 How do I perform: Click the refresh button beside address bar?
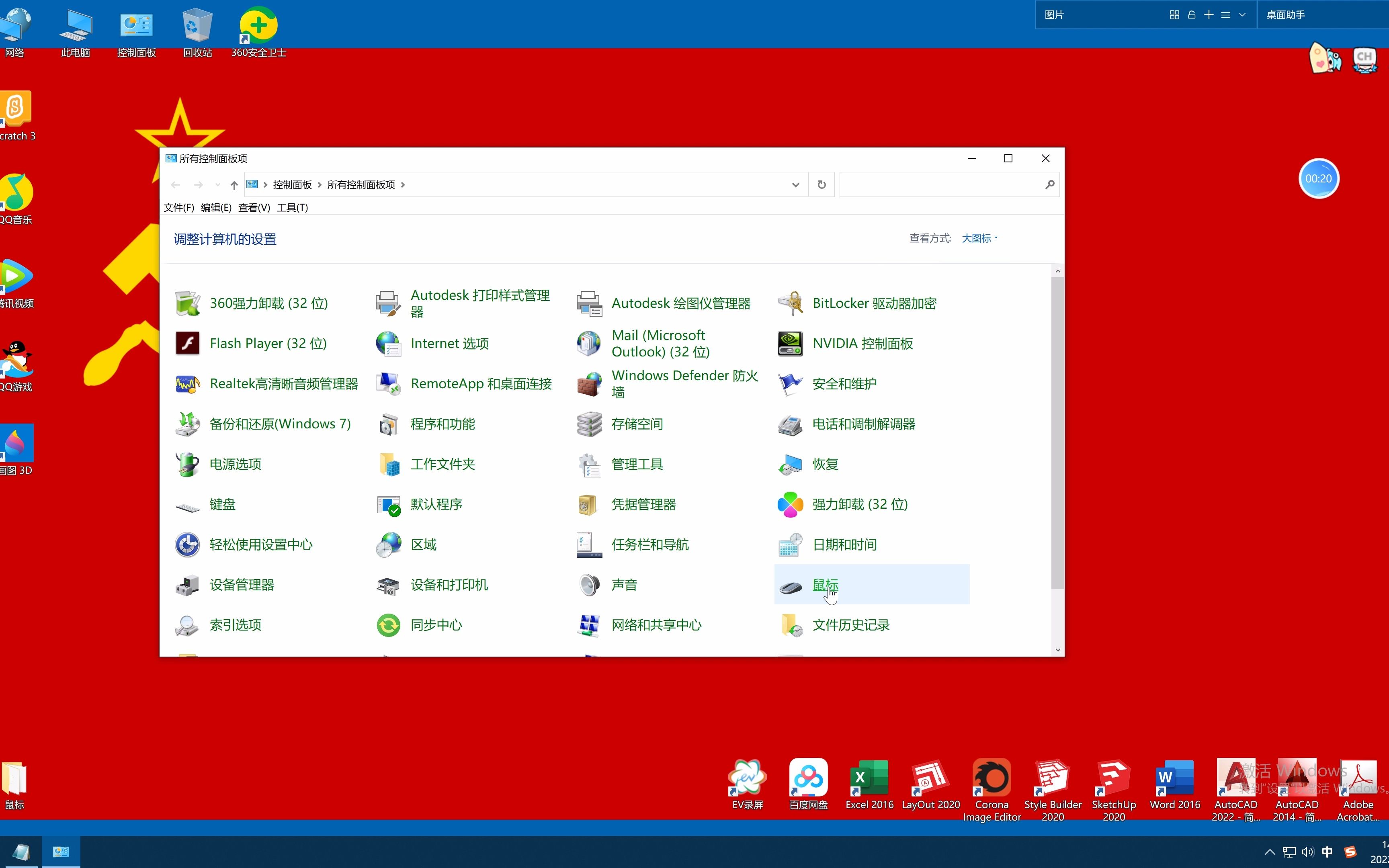point(822,185)
